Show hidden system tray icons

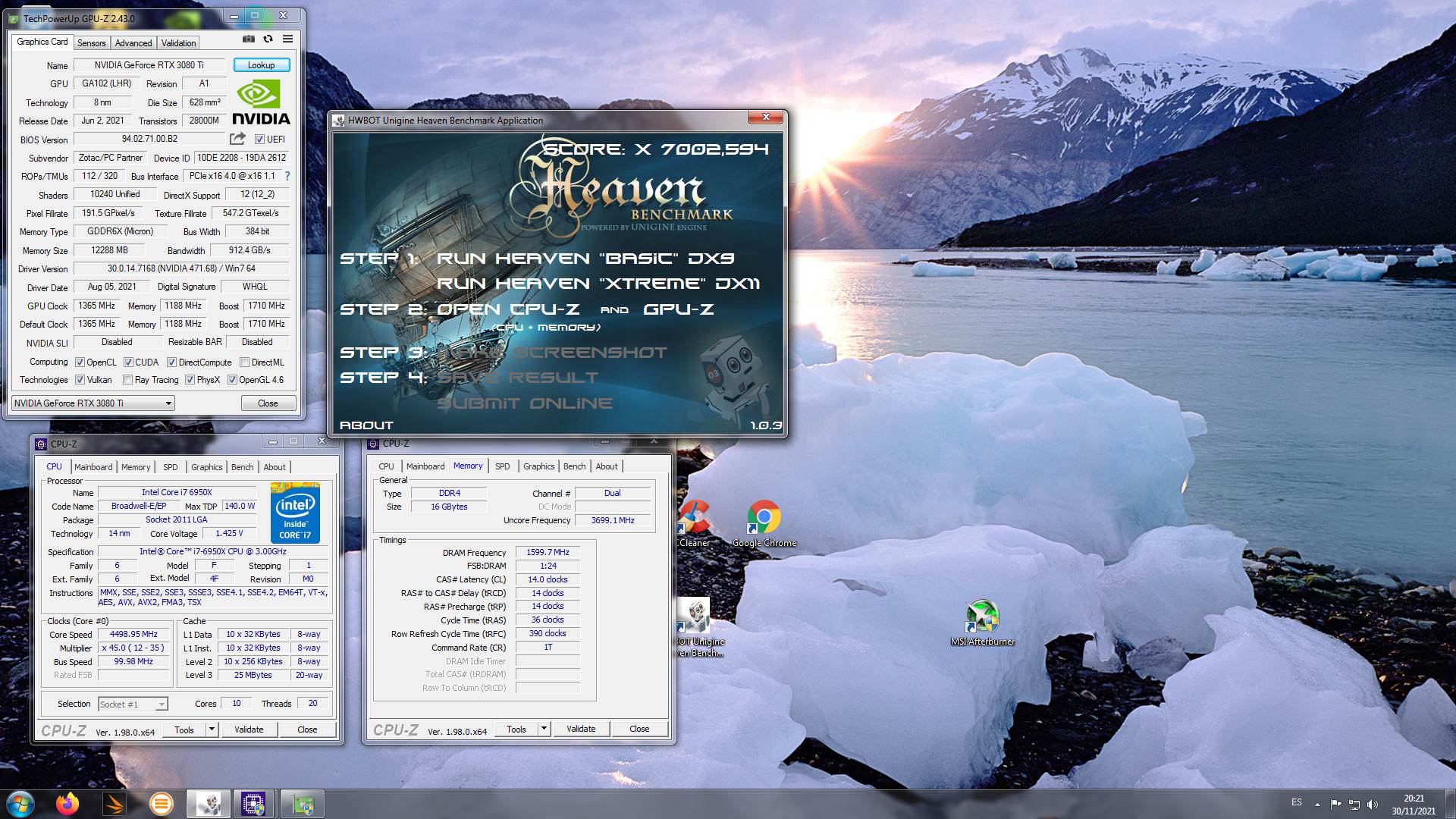pyautogui.click(x=1317, y=804)
